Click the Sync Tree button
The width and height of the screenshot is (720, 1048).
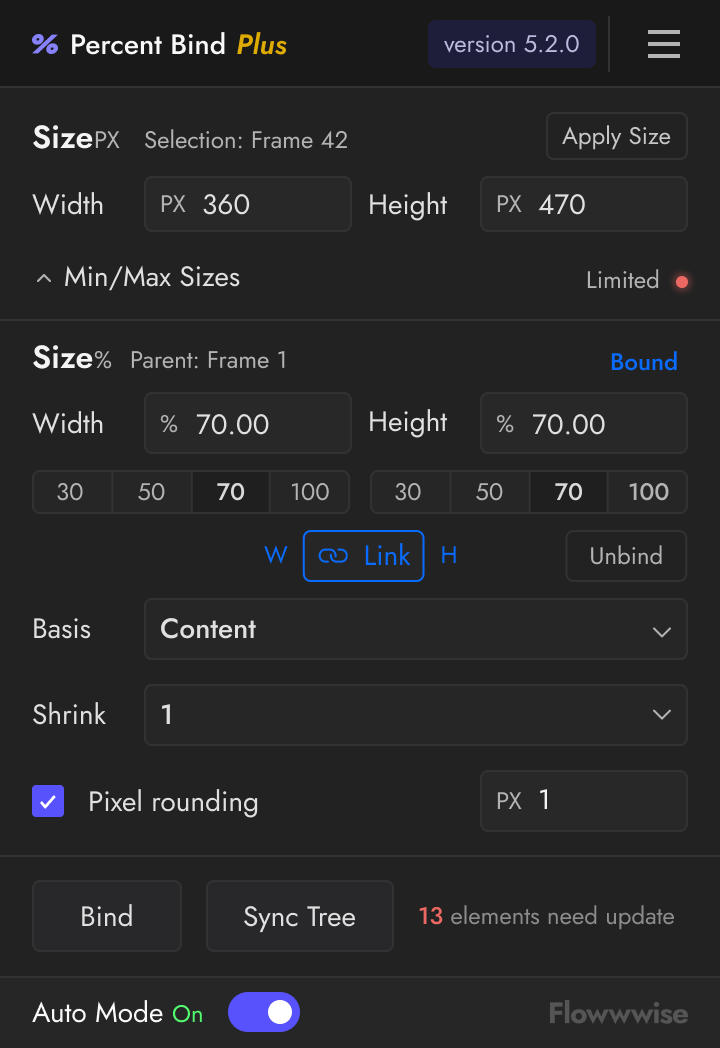point(299,916)
